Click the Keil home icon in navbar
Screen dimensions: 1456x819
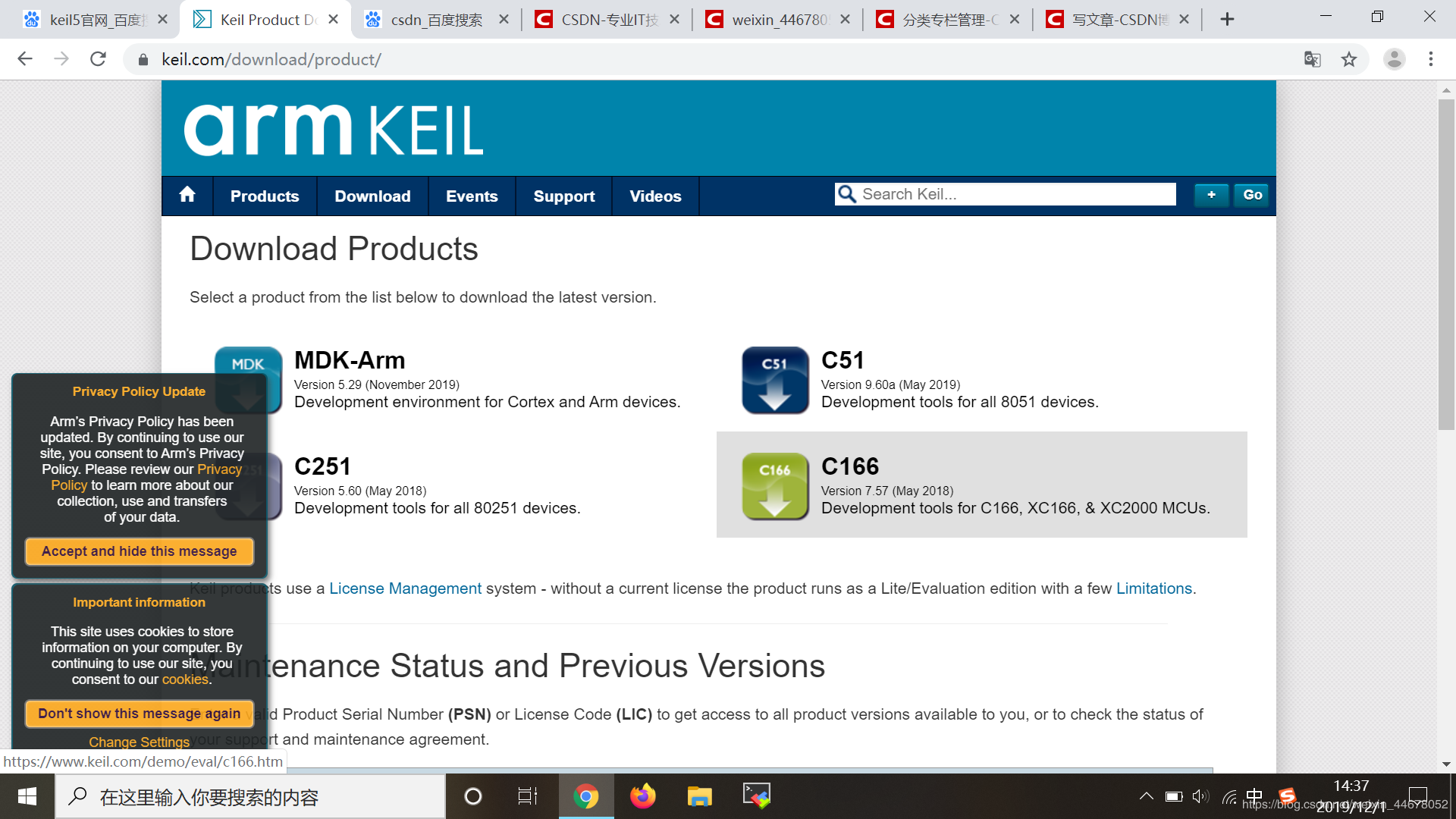(x=187, y=195)
